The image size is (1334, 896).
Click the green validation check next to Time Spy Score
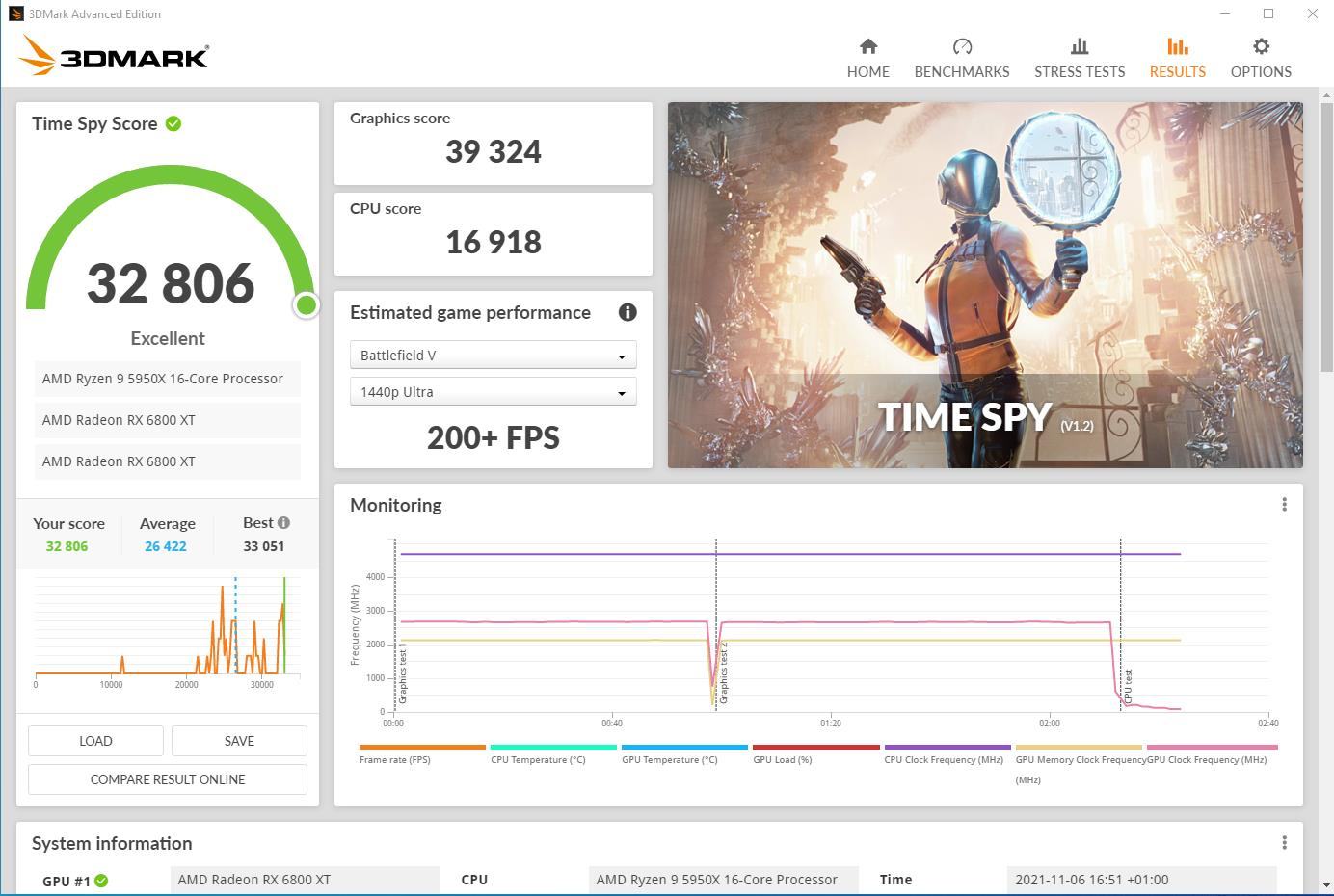click(x=173, y=123)
